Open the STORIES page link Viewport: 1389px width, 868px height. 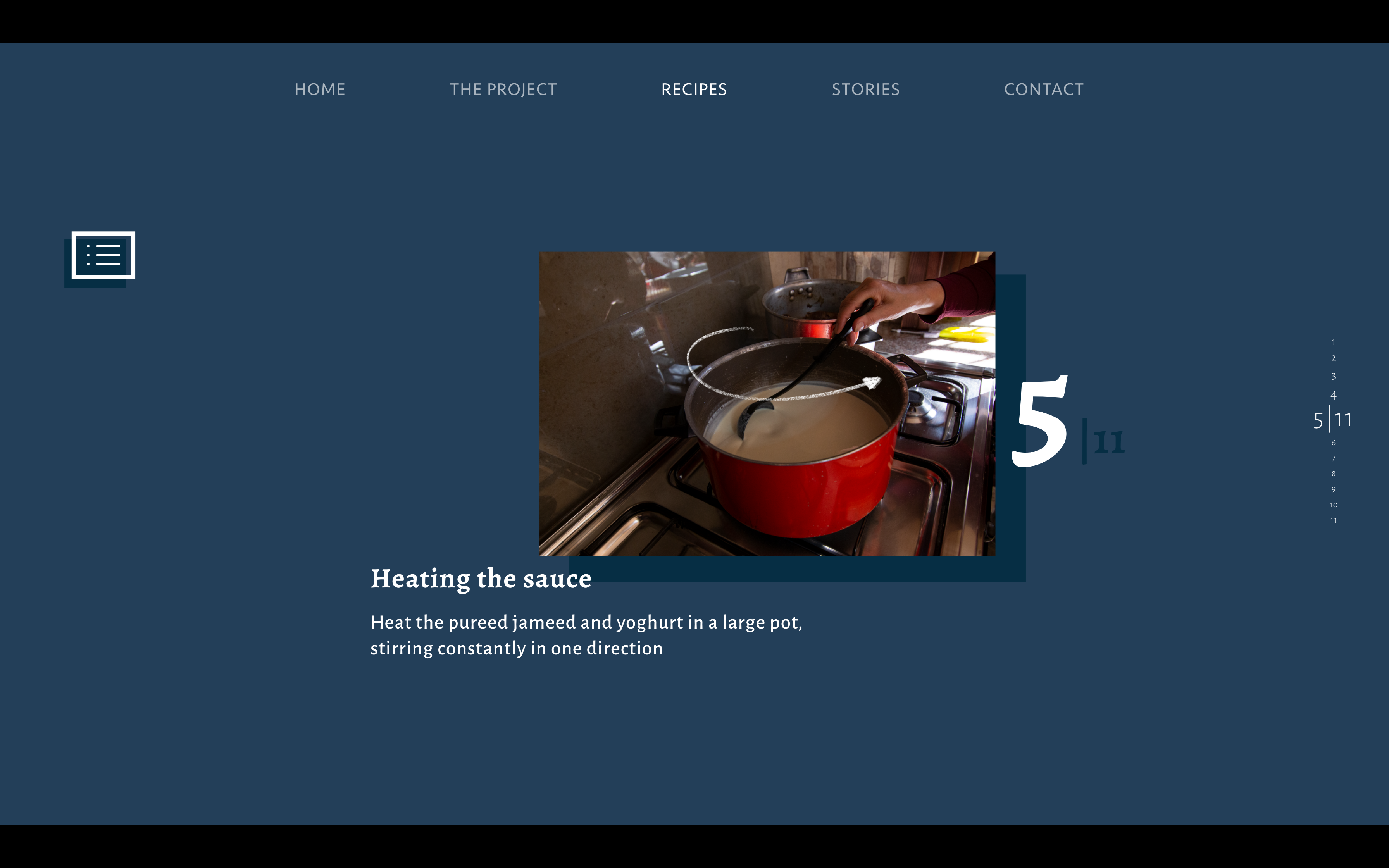click(x=865, y=90)
